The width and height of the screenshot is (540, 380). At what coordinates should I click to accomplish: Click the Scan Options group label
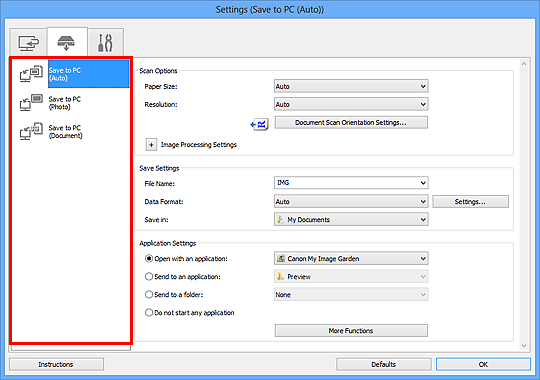coord(158,71)
